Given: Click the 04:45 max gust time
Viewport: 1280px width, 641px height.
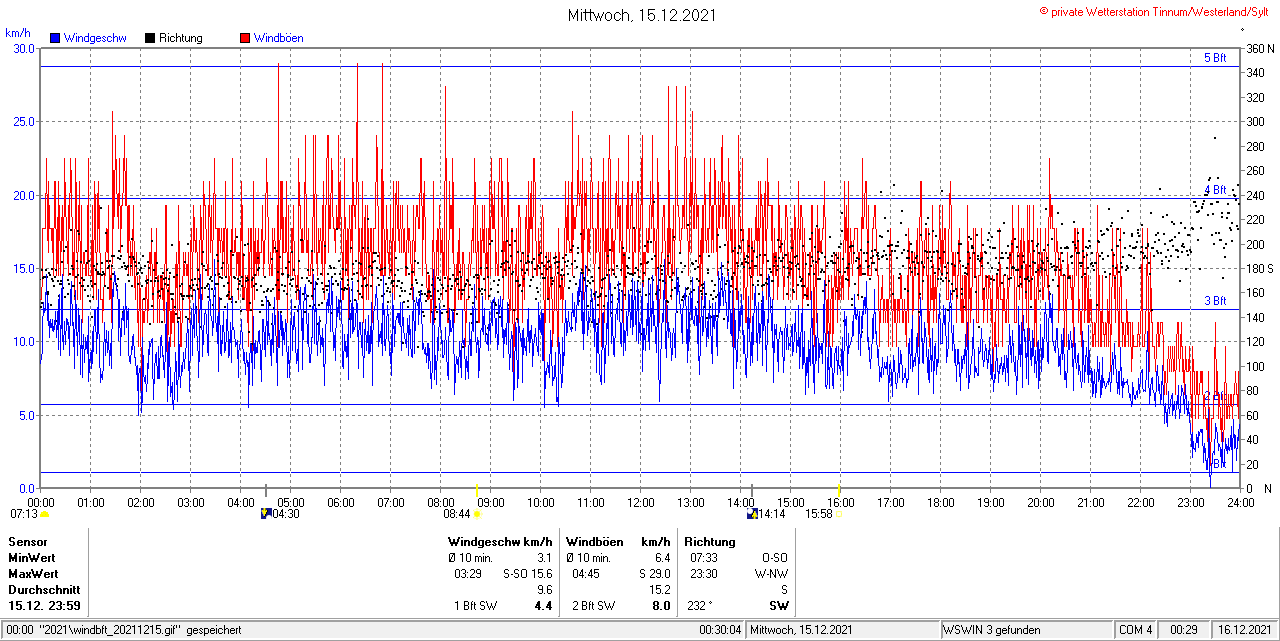Looking at the screenshot, I should click(x=586, y=574).
